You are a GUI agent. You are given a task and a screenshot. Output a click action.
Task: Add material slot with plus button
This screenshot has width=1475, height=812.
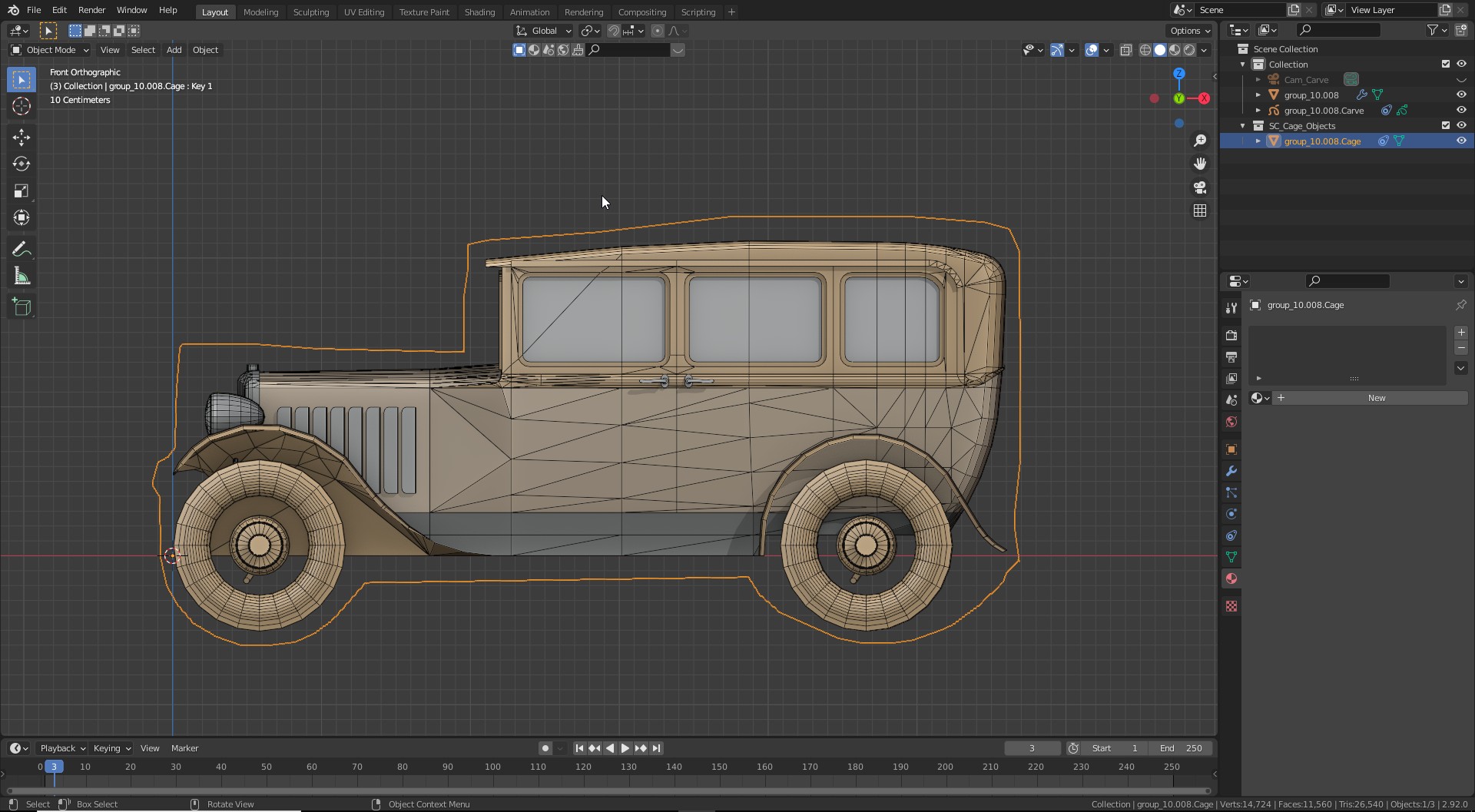tap(1461, 333)
